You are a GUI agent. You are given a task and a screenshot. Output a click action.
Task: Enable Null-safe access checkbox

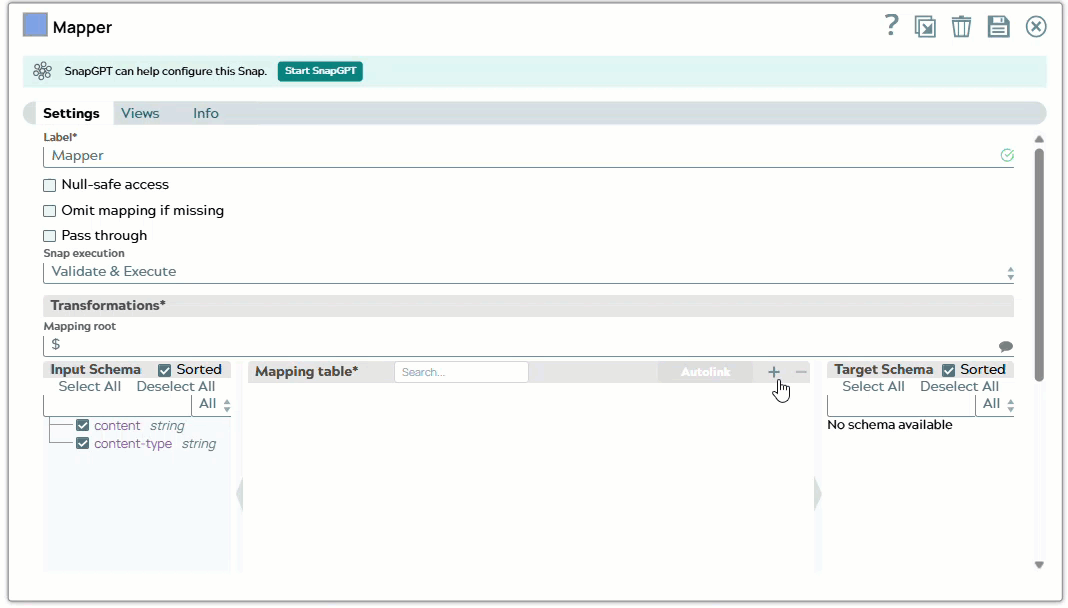[50, 185]
